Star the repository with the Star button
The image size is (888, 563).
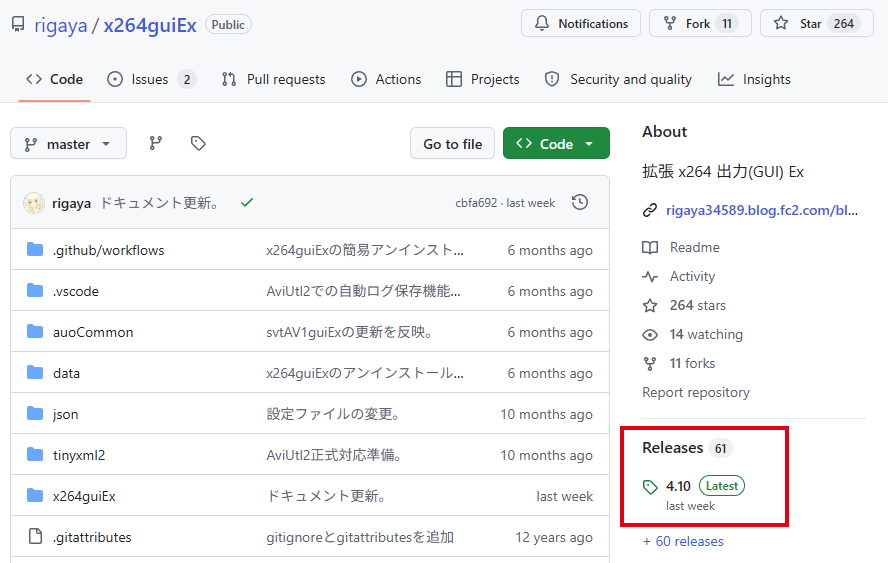(x=817, y=23)
